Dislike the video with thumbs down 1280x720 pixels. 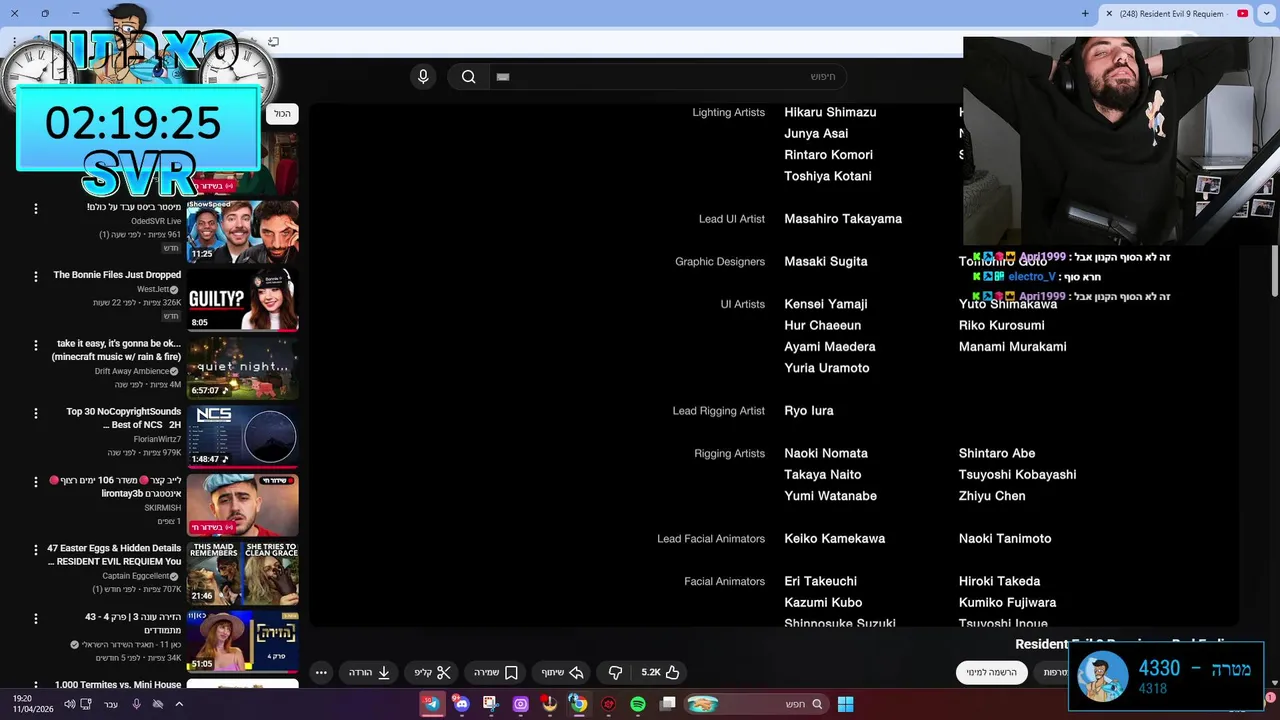tap(615, 673)
